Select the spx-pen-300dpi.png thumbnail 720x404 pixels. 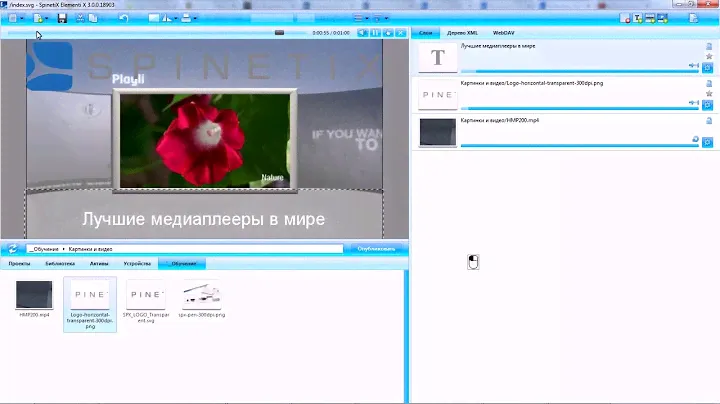(202, 296)
